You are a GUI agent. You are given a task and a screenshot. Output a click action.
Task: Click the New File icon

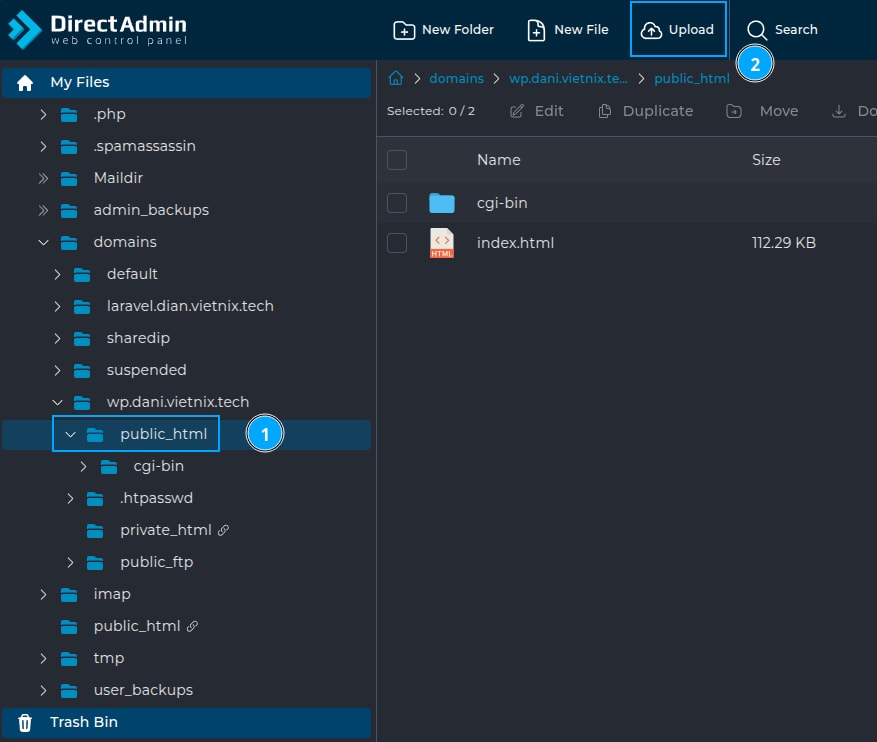click(x=537, y=30)
